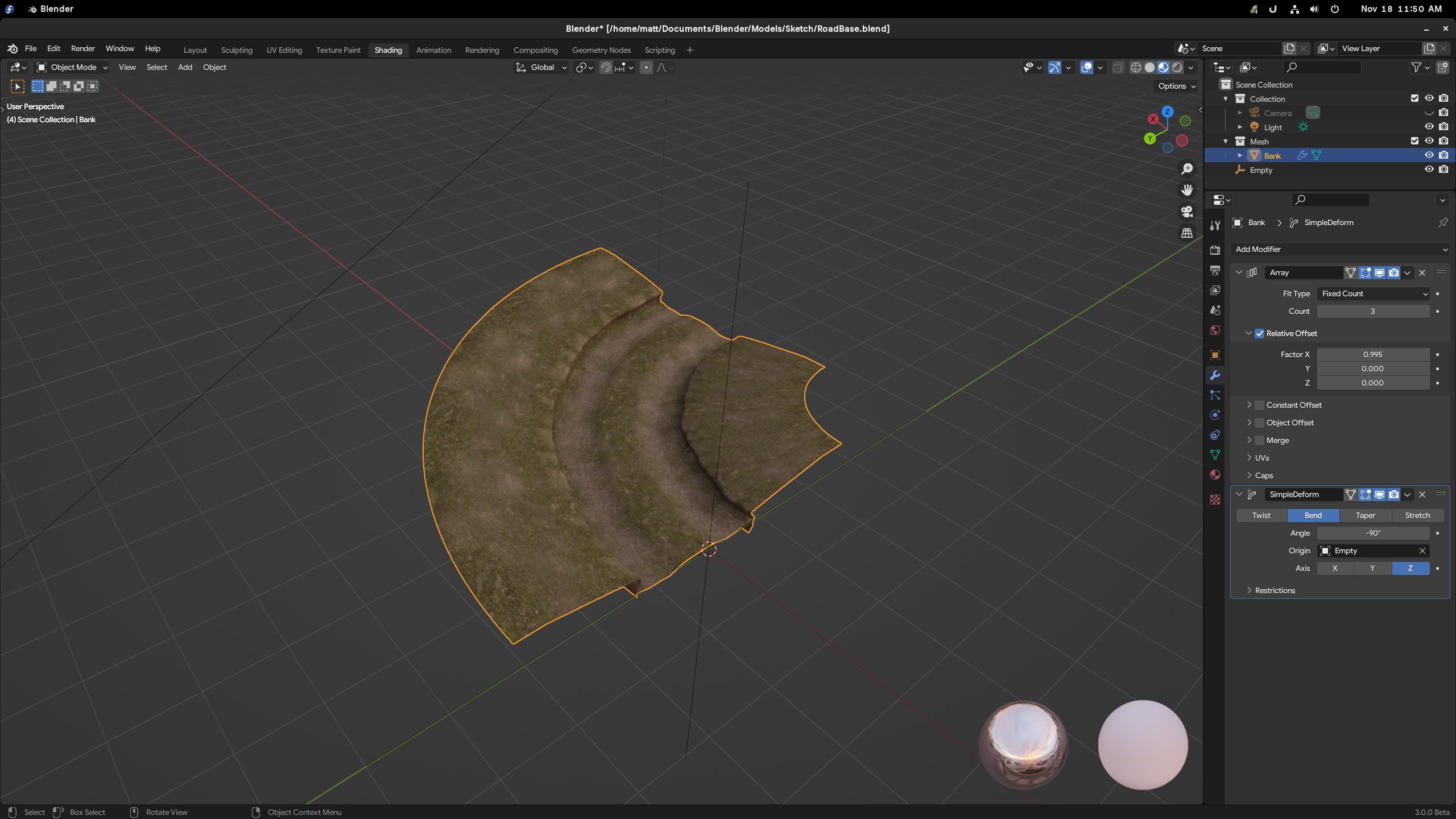
Task: Click the Z axis on navigation gizmo
Action: click(x=1168, y=111)
